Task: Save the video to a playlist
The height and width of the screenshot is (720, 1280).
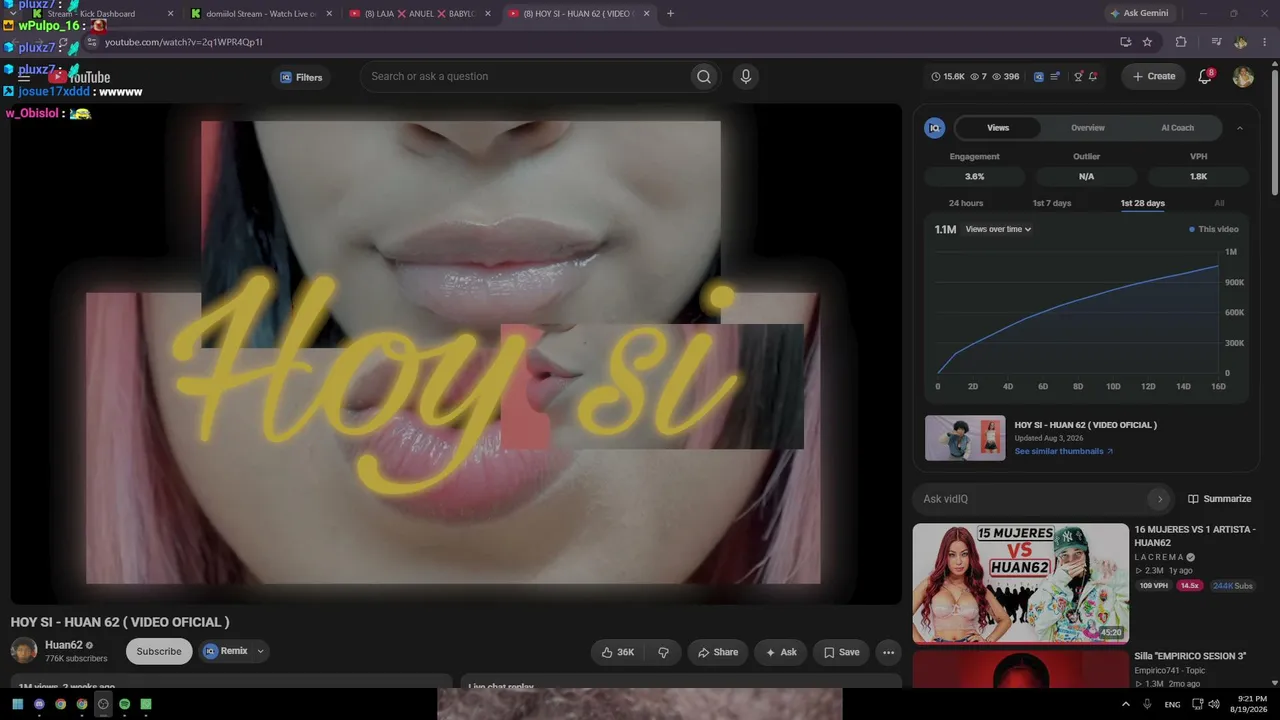Action: 841,652
